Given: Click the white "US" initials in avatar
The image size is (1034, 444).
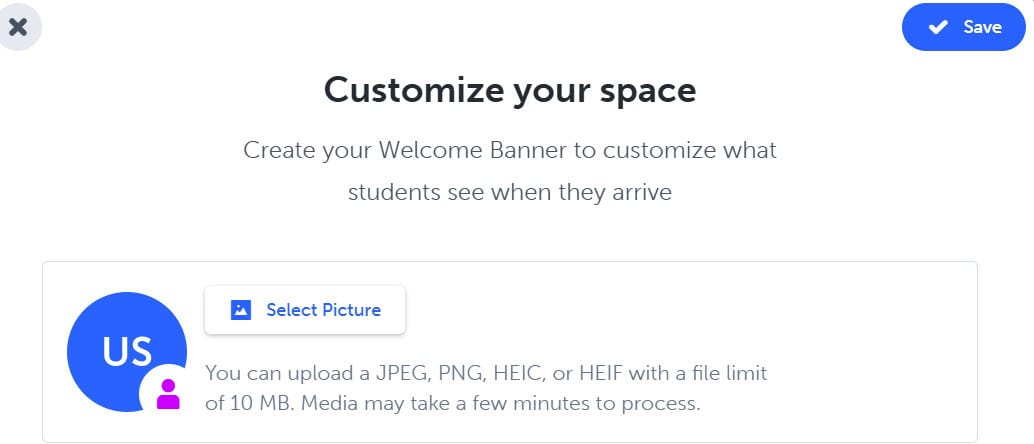Looking at the screenshot, I should coord(127,351).
